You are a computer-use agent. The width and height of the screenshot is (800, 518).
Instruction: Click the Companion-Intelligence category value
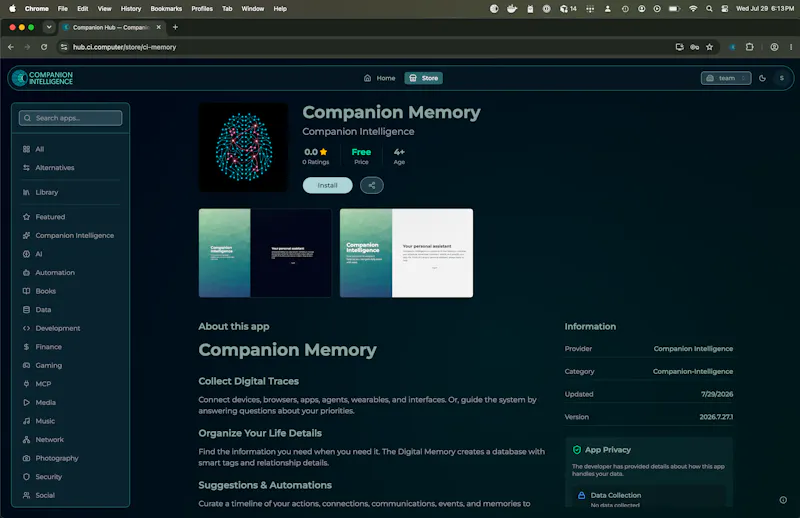point(693,372)
